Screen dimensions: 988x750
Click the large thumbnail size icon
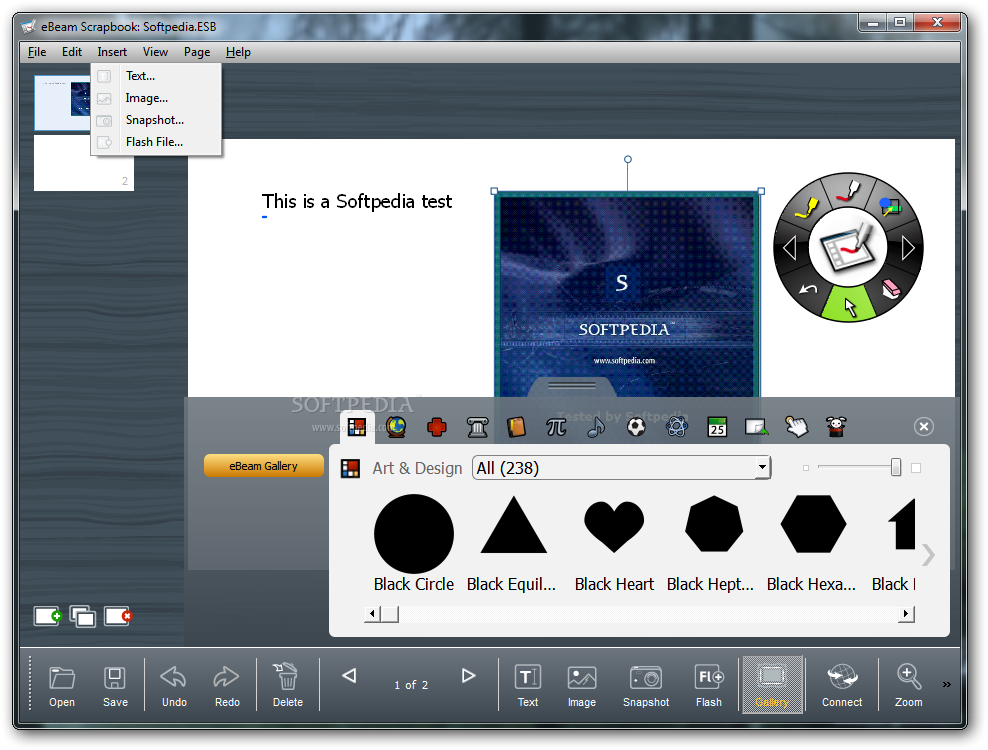click(916, 468)
